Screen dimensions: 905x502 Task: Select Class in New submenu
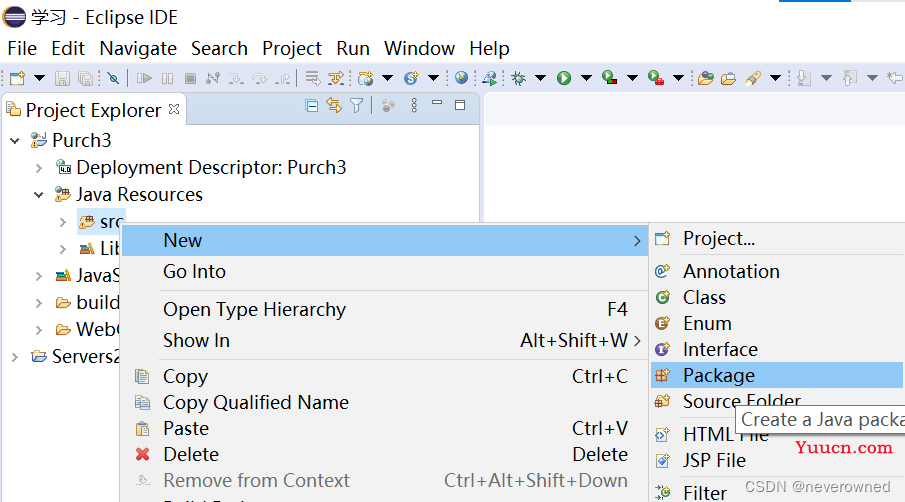tap(777, 297)
